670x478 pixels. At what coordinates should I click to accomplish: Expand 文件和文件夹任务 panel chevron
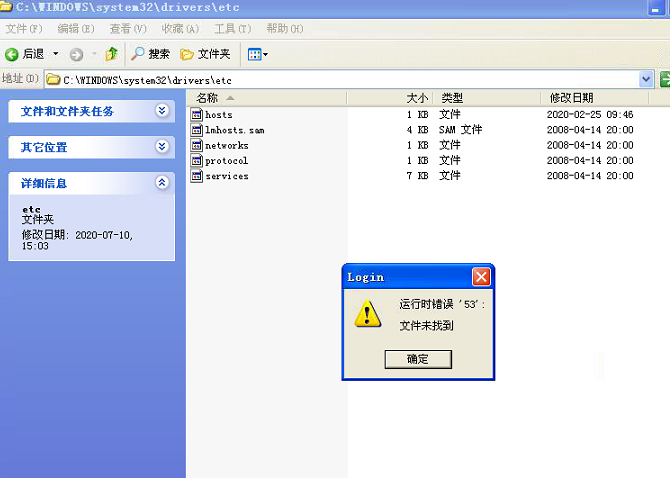click(x=162, y=111)
